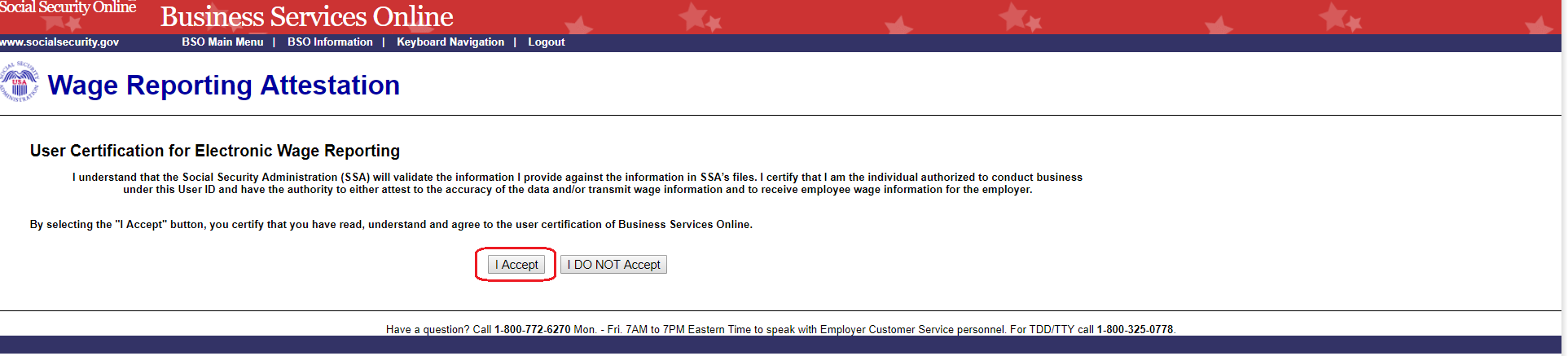Open the BSO Information page
1568x356 pixels.
pos(330,42)
